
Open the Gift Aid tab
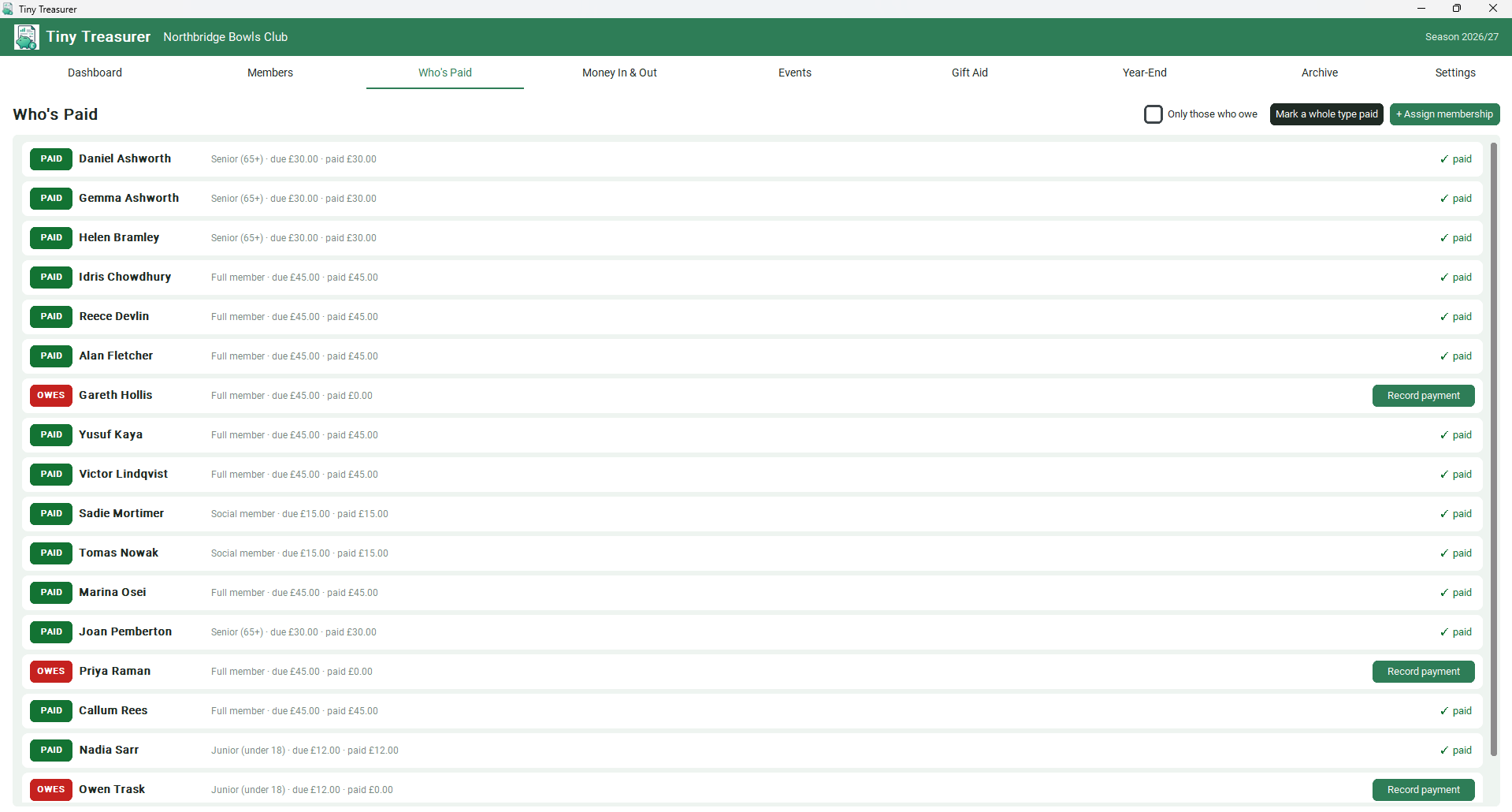pyautogui.click(x=970, y=73)
